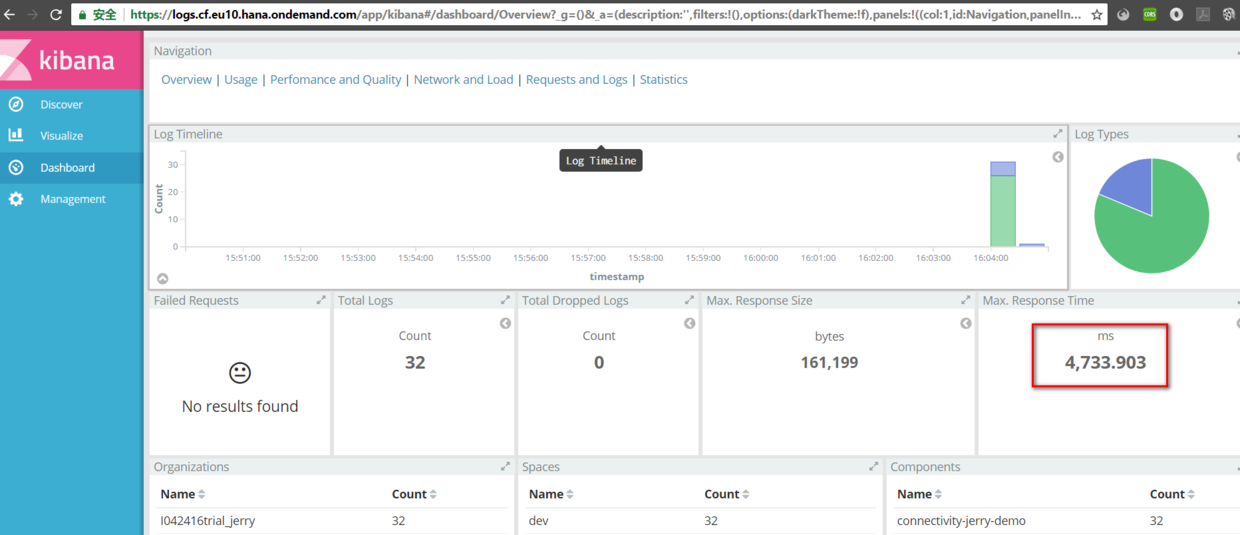Open Requests and Logs link
Screen dimensions: 1240x535
[576, 79]
